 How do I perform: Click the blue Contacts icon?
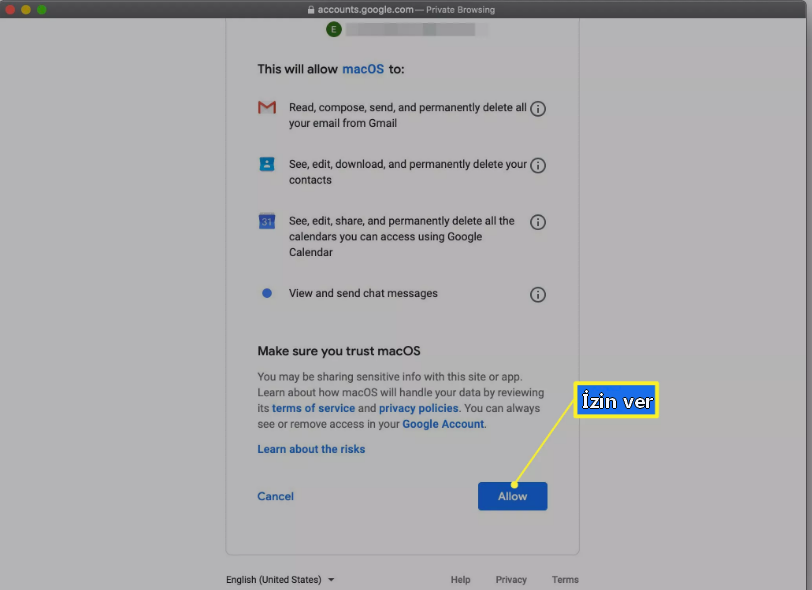tap(267, 164)
